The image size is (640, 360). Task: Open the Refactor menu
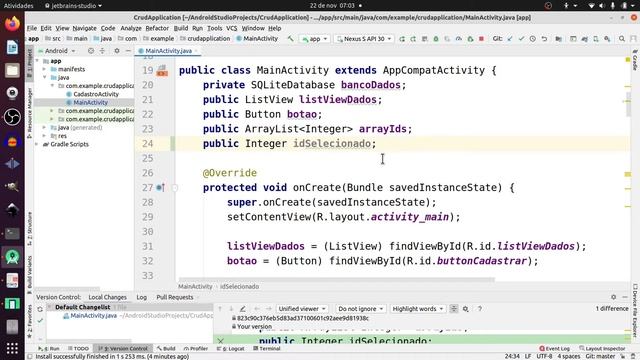tap(157, 28)
